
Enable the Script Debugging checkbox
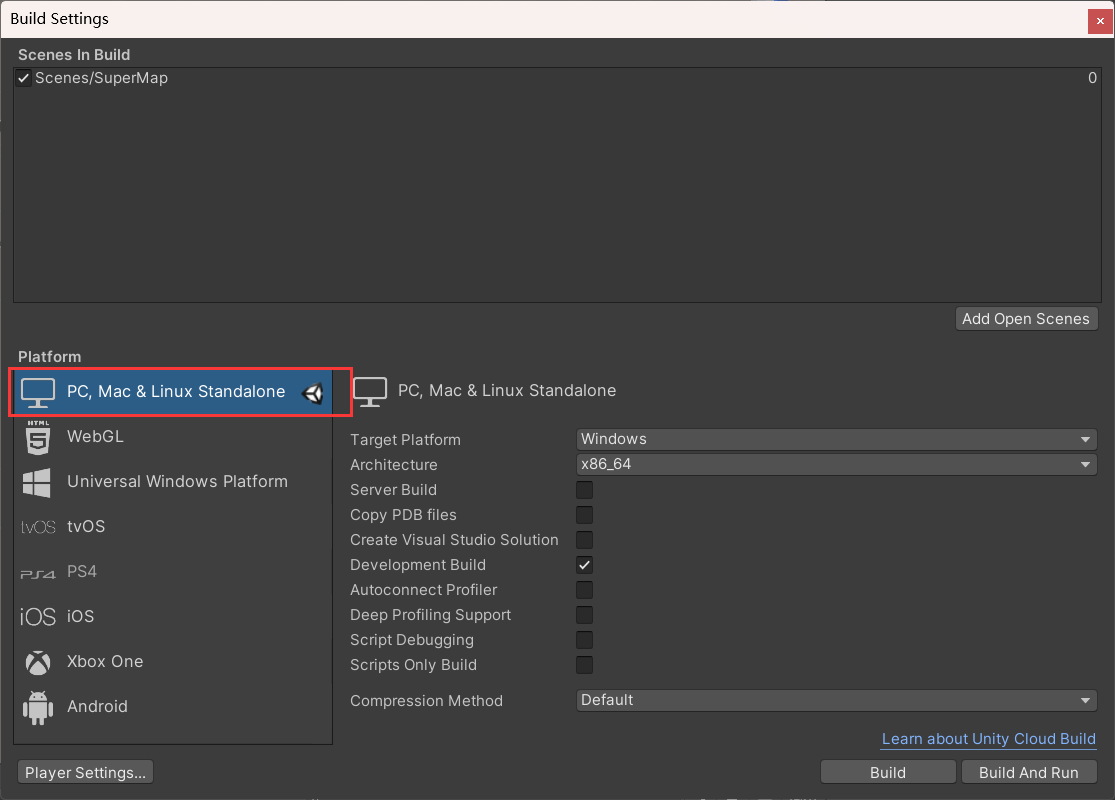click(x=585, y=640)
